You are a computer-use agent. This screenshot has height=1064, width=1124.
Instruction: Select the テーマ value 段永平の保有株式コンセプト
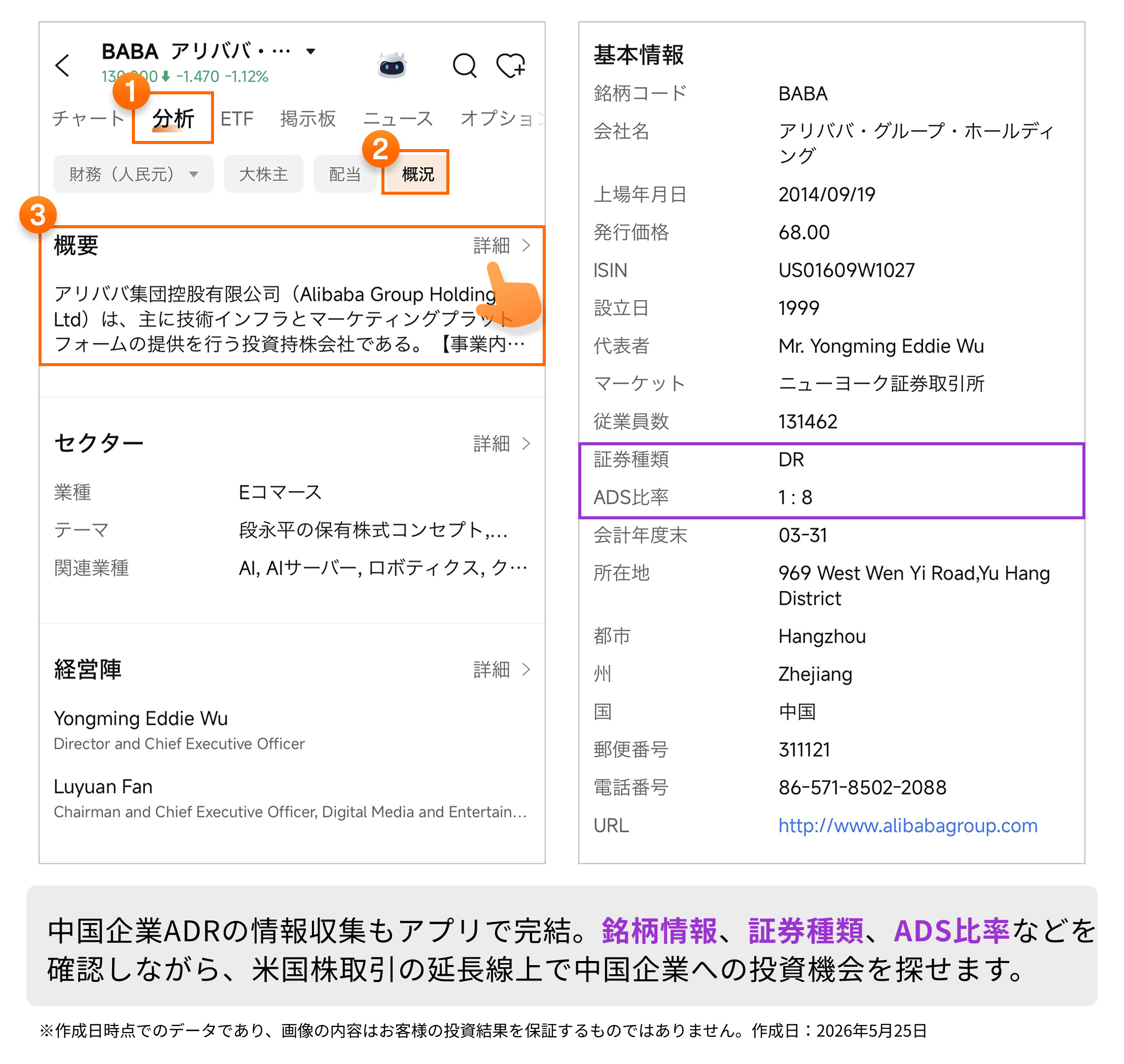click(x=373, y=530)
